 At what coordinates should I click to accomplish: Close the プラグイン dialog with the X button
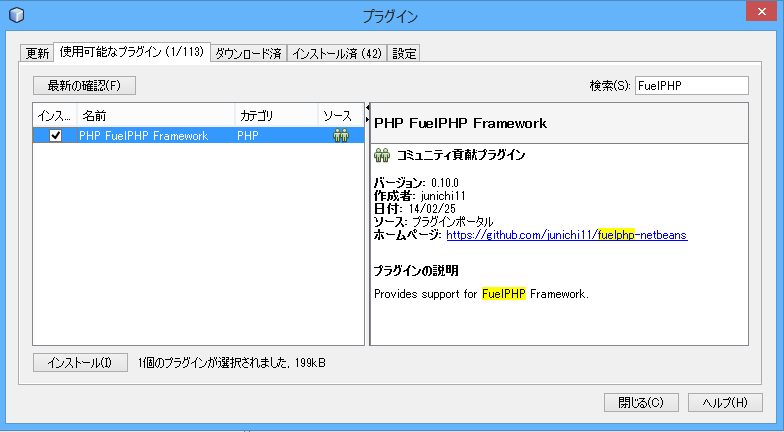pyautogui.click(x=761, y=12)
